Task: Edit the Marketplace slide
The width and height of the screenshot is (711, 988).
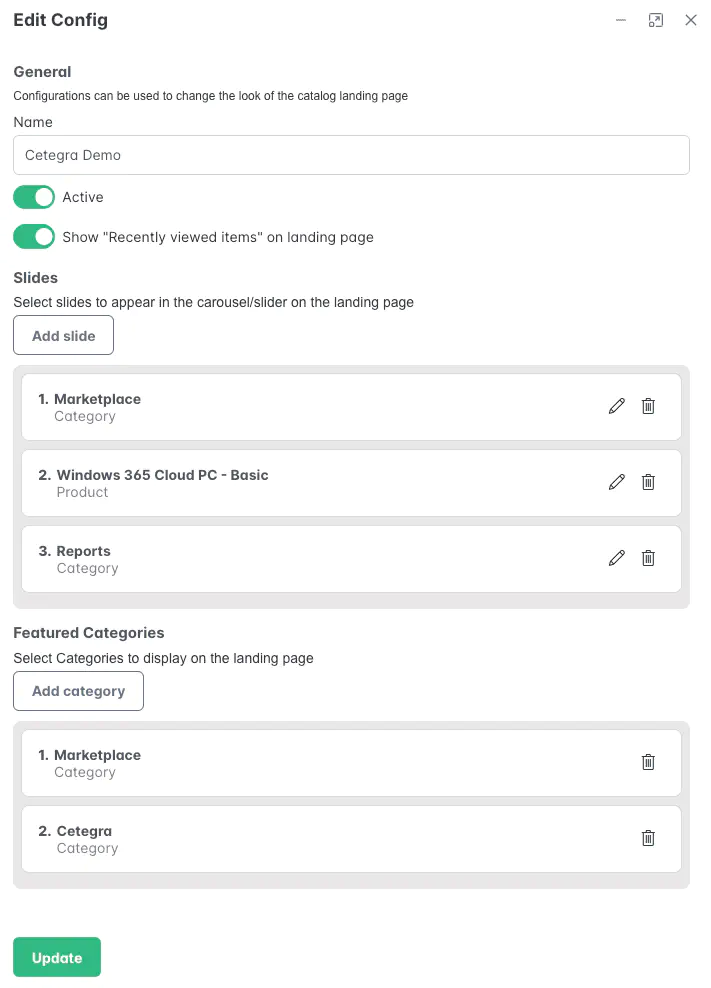Action: (616, 406)
